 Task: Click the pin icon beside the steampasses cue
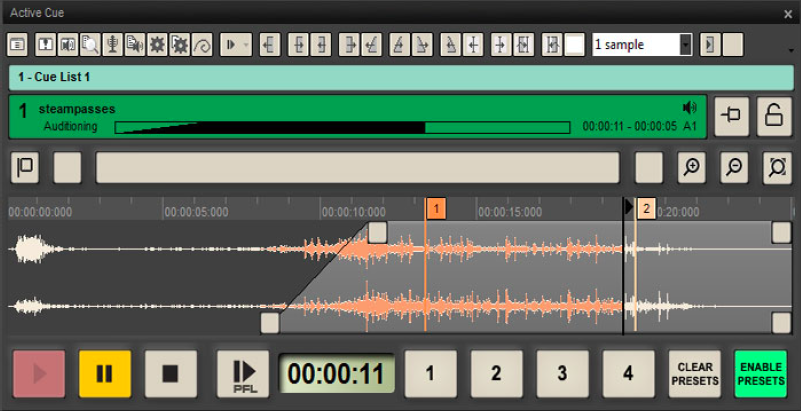[731, 116]
